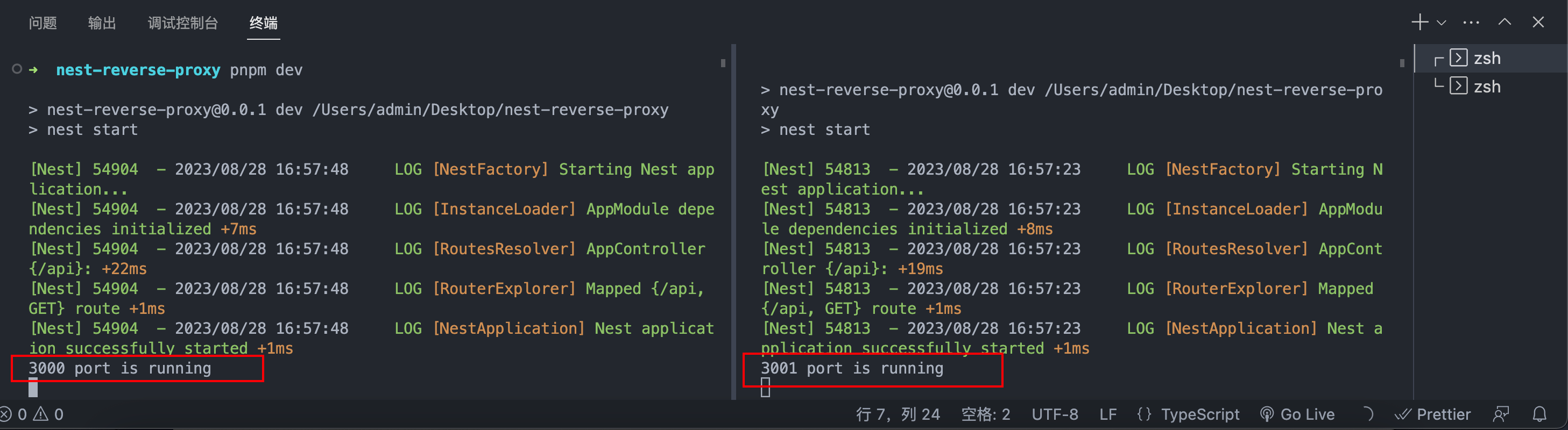Open the terminal panel's more actions menu
Viewport: 1568px width, 430px height.
pyautogui.click(x=1471, y=23)
